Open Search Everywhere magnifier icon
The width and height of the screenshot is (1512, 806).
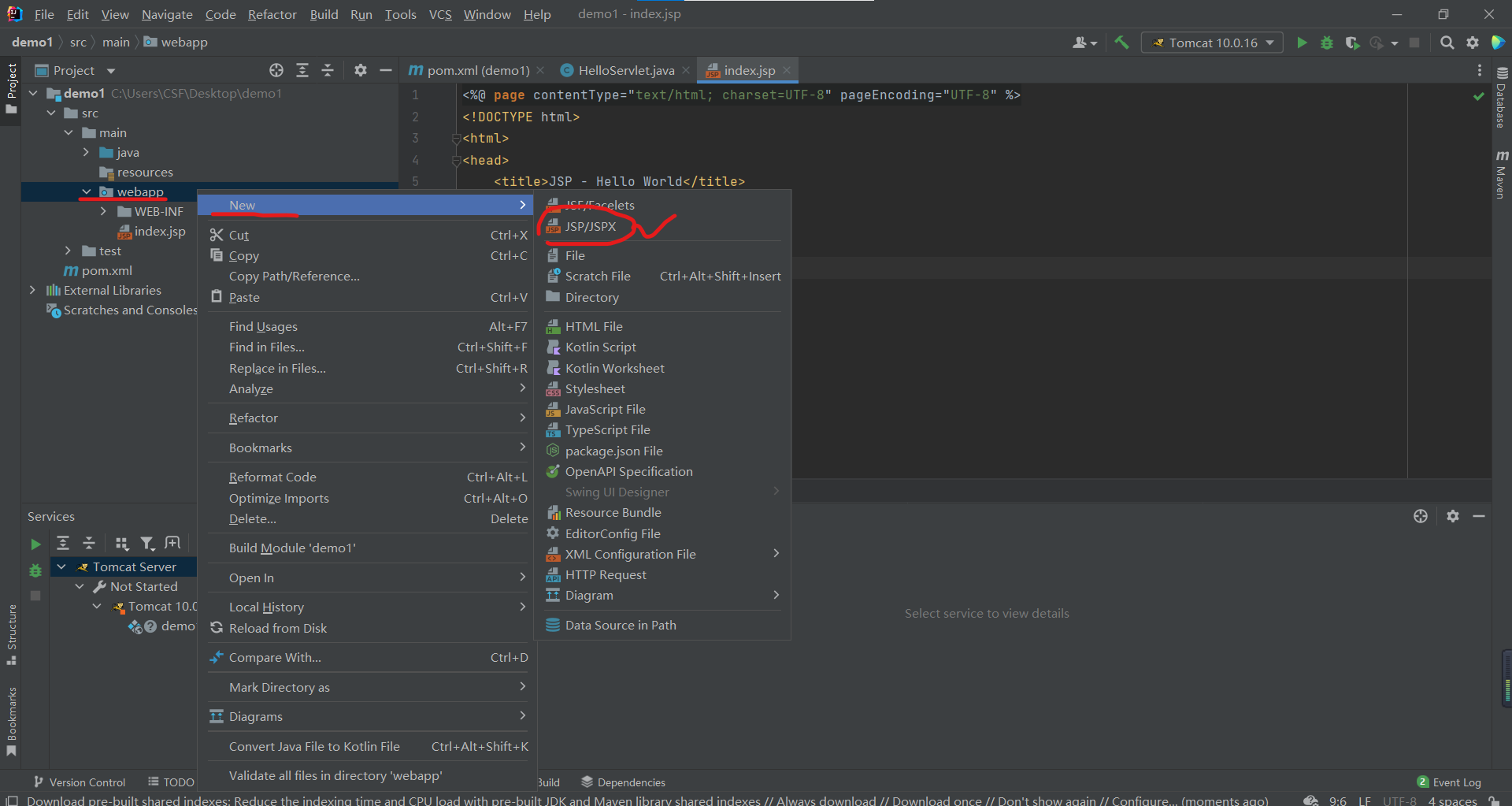point(1447,43)
